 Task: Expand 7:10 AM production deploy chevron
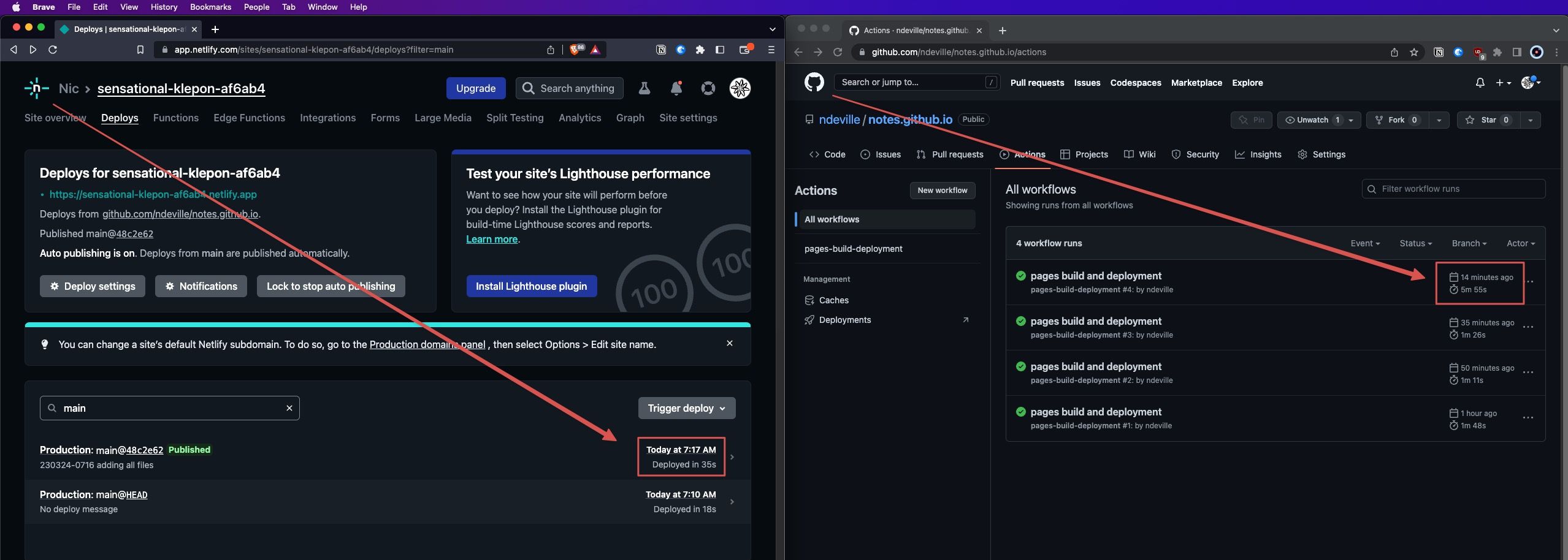[732, 502]
